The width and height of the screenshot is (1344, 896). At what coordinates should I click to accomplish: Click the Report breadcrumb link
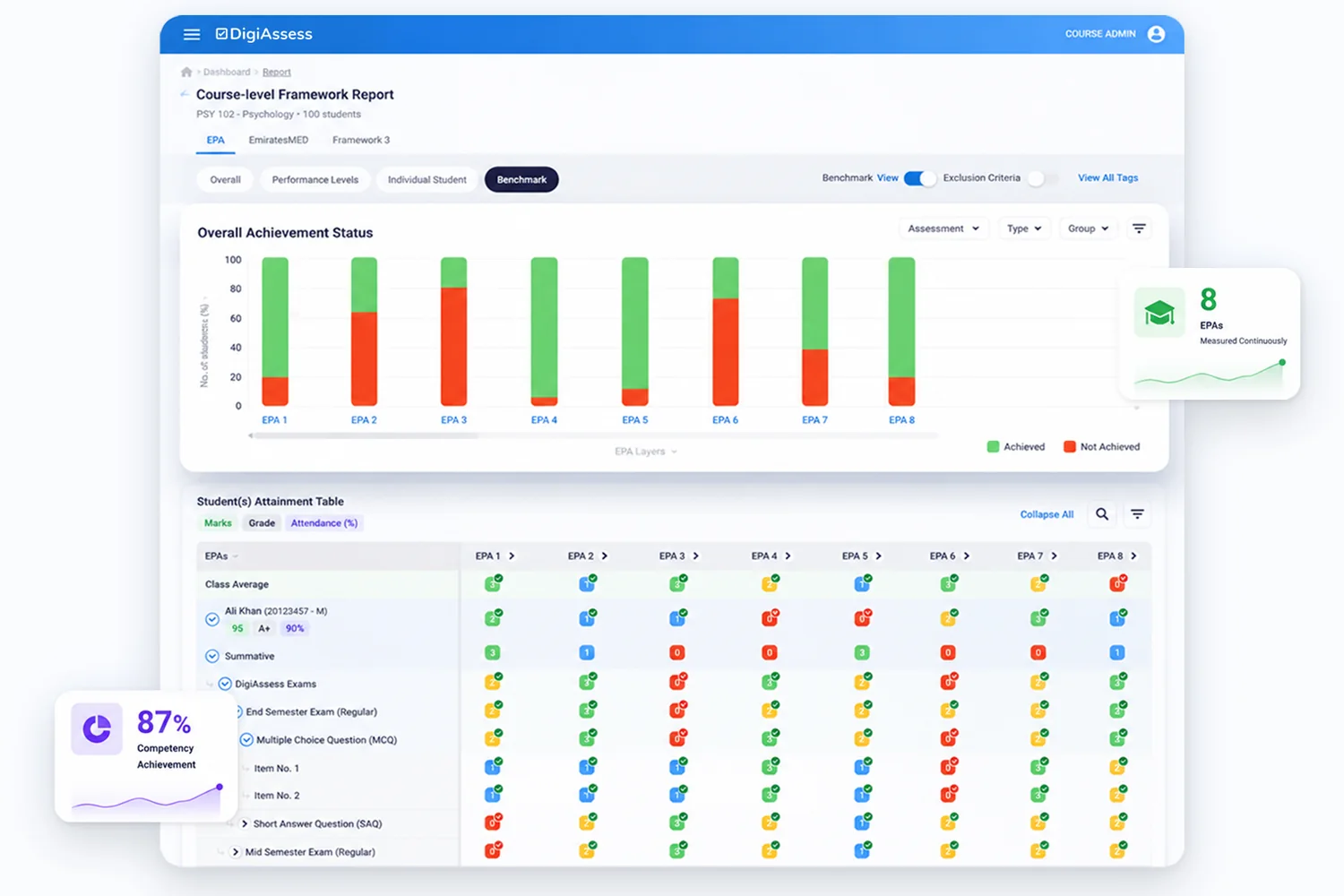click(277, 72)
